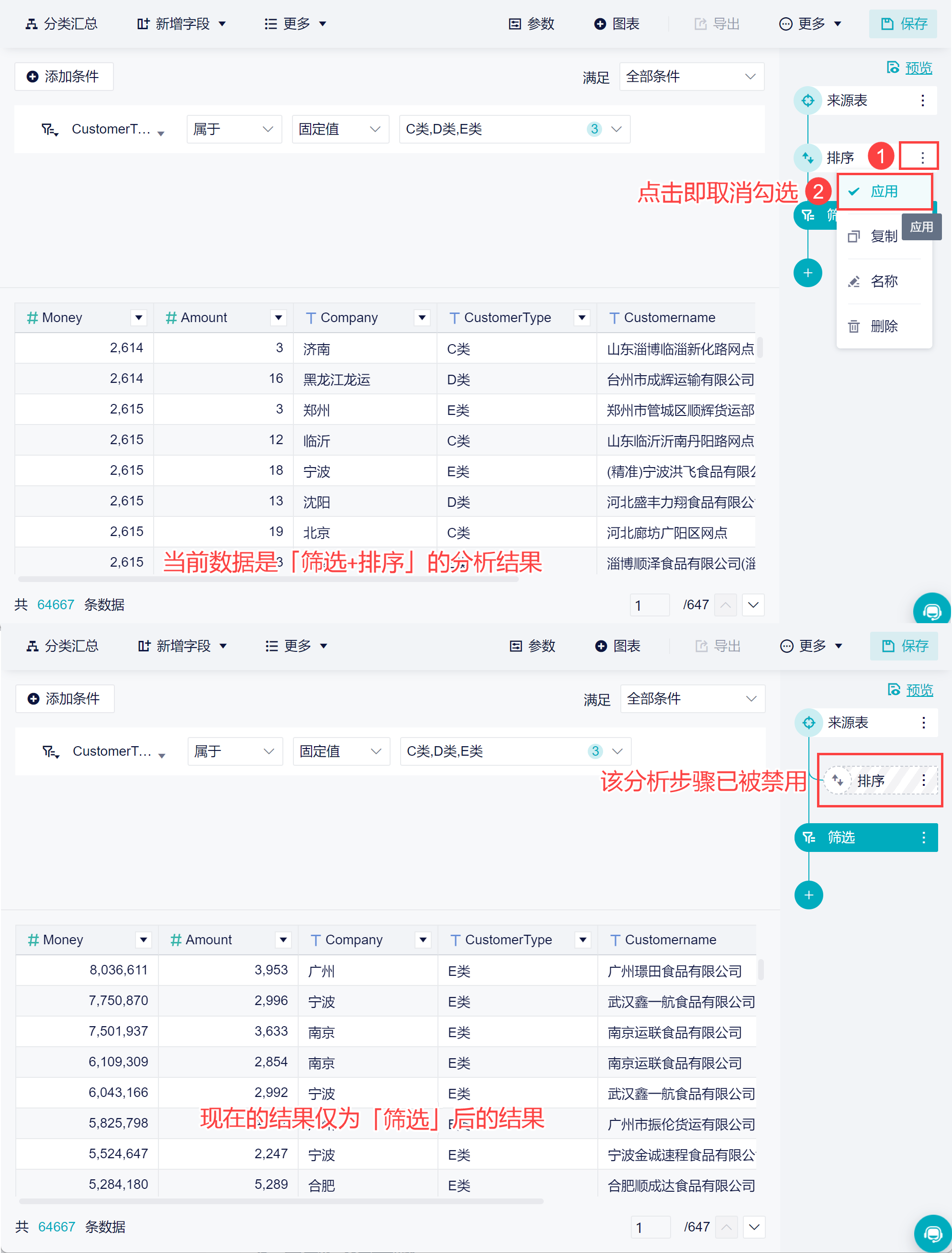Image resolution: width=952 pixels, height=1253 pixels.
Task: Uncheck 应用 in the sort step menu
Action: (x=884, y=191)
